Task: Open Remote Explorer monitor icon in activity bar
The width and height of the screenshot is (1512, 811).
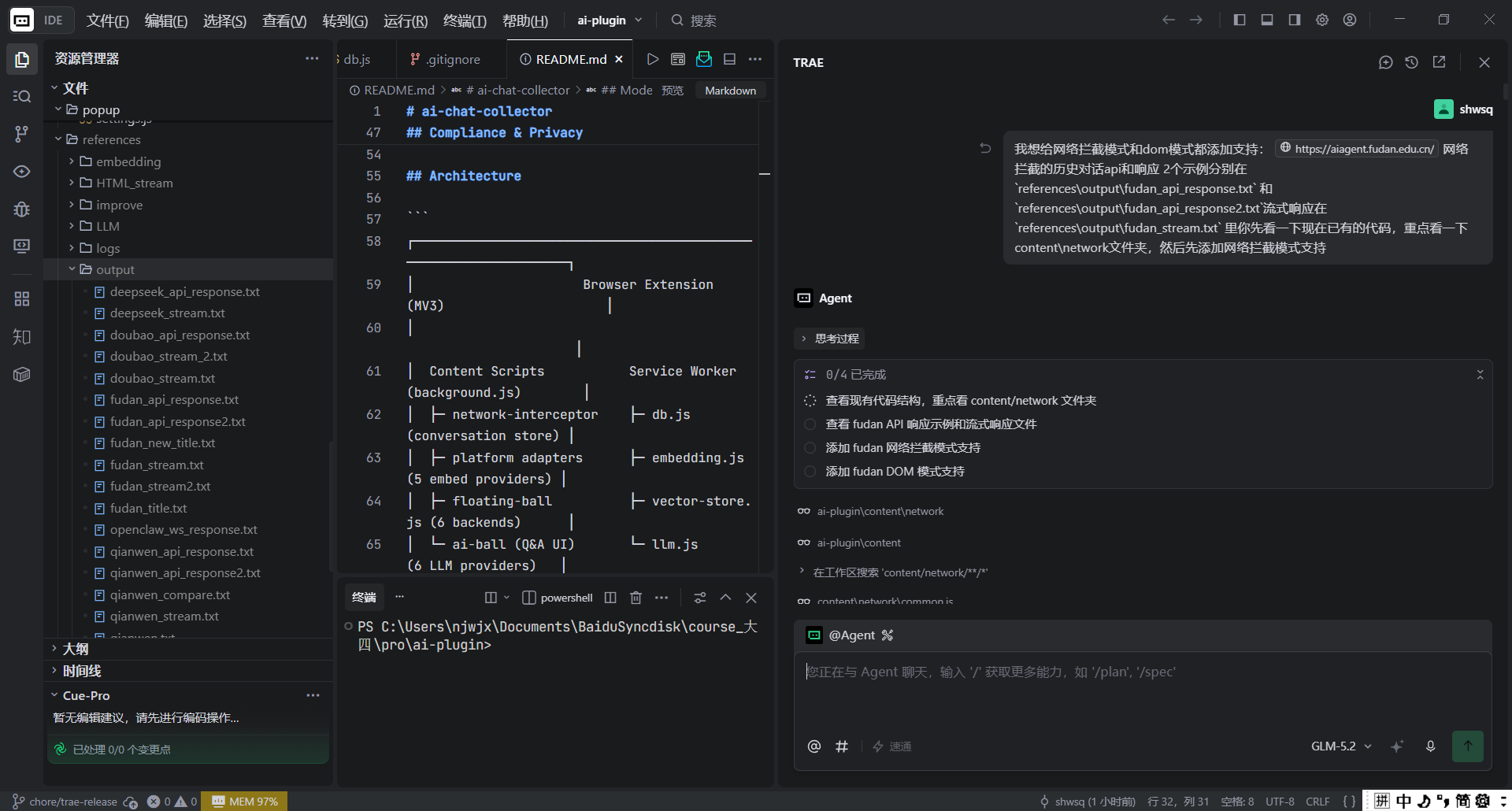Action: pos(22,246)
